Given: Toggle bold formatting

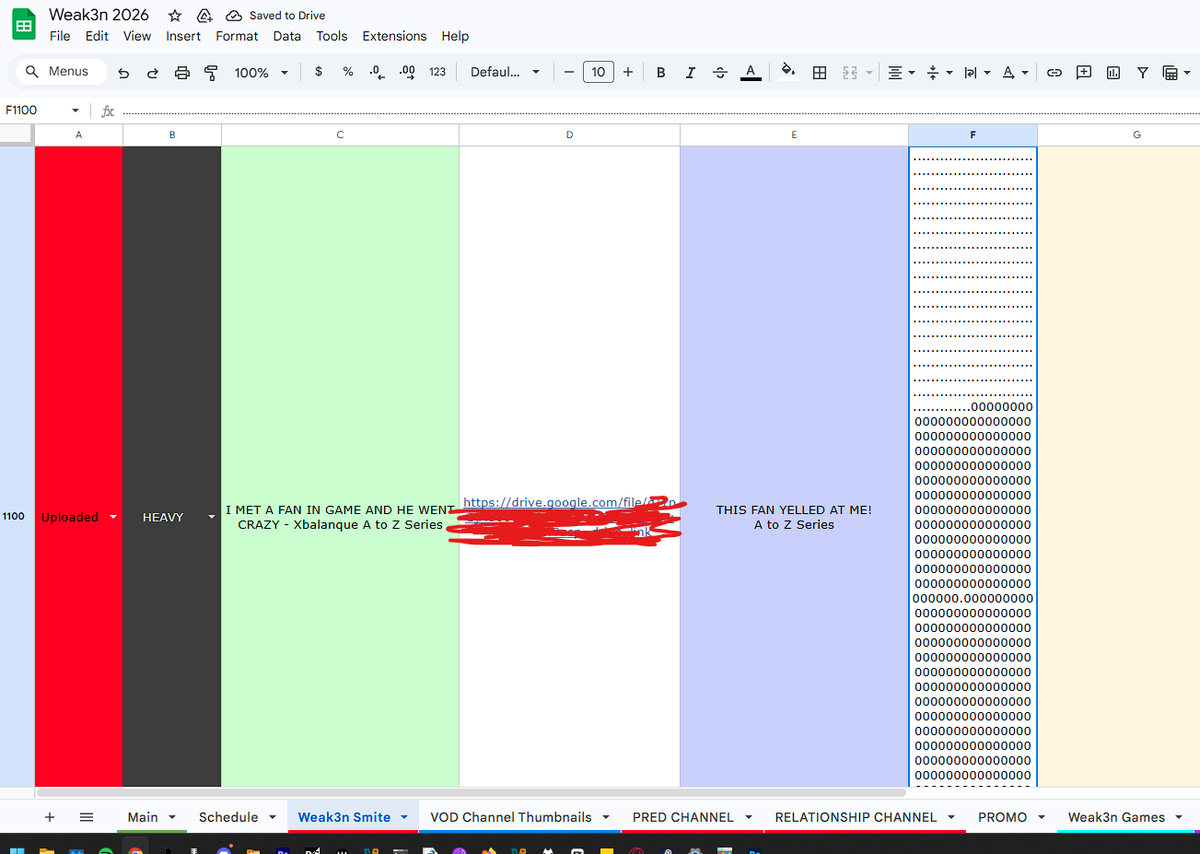Looking at the screenshot, I should coord(661,72).
